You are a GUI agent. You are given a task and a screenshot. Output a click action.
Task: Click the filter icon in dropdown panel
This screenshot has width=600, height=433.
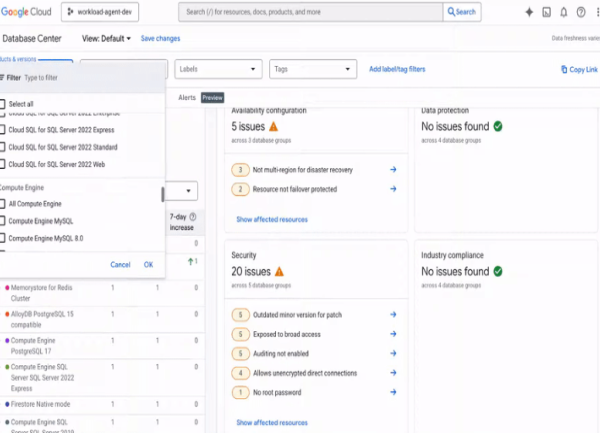point(2,78)
